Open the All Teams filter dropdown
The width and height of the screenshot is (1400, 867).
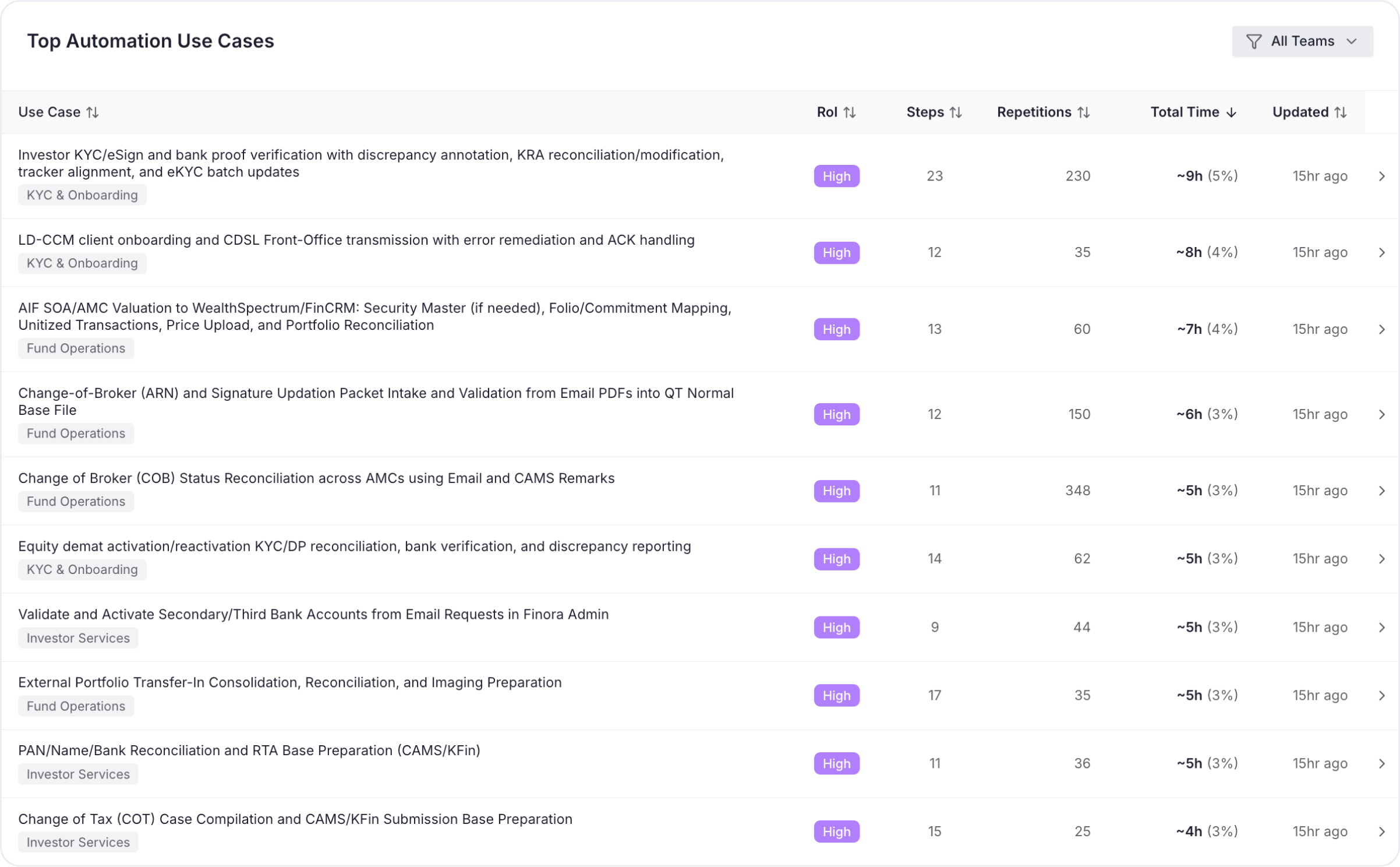1302,41
